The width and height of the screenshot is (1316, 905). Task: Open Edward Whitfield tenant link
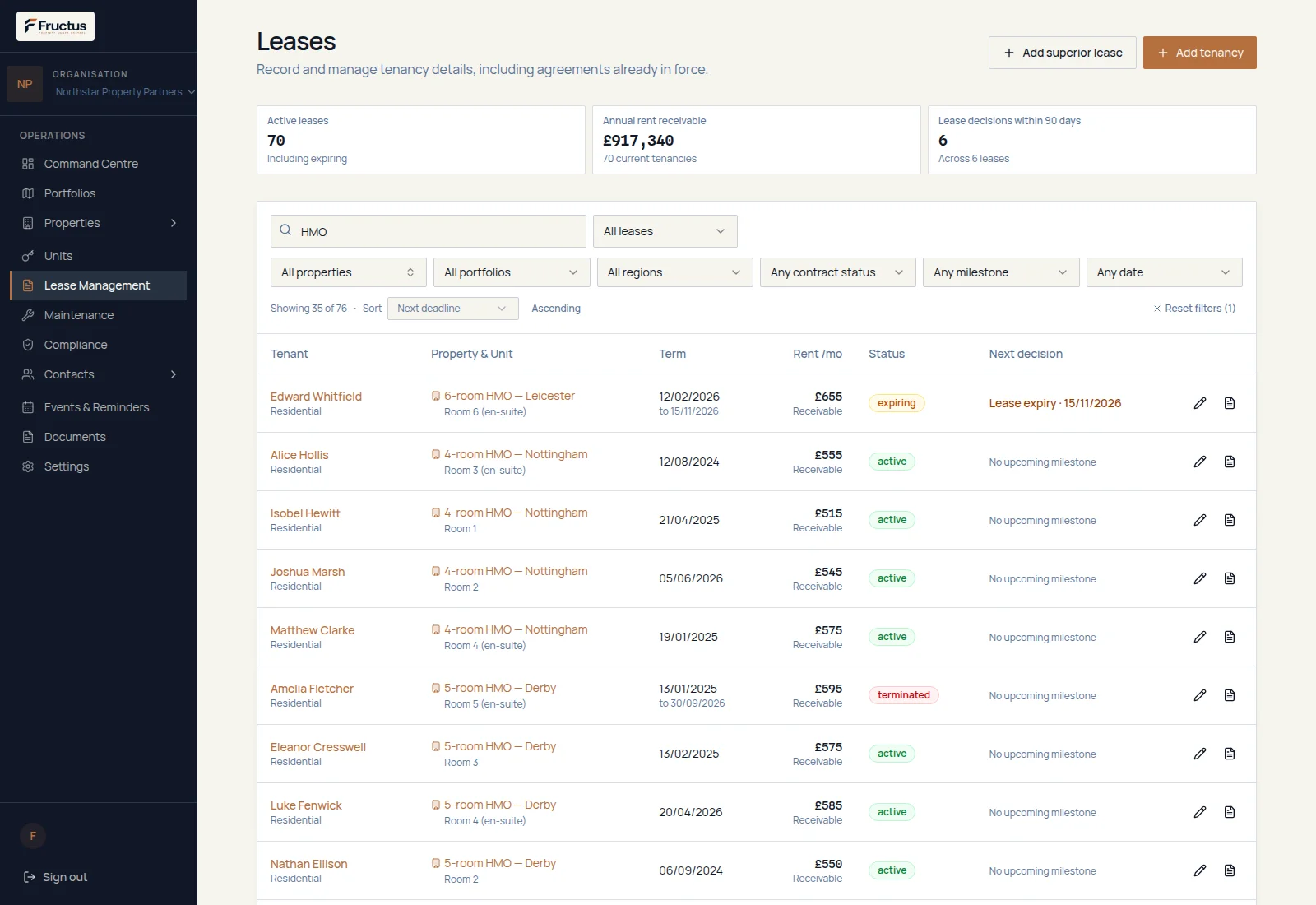pos(316,397)
